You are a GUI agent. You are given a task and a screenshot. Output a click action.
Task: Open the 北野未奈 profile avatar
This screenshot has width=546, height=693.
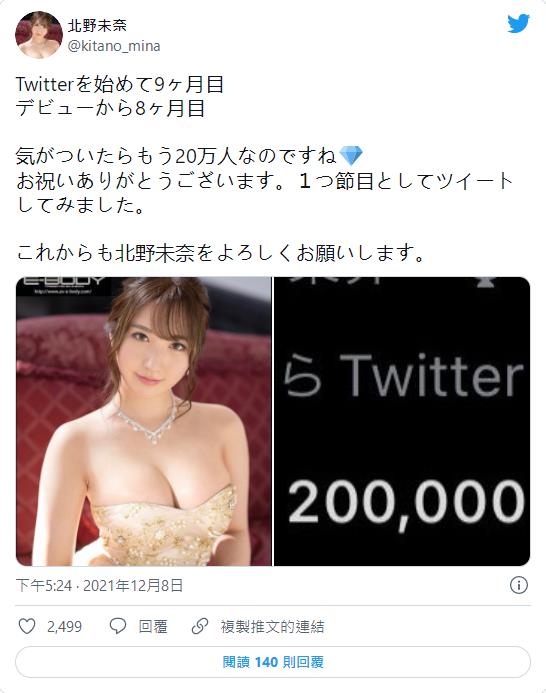coord(39,35)
